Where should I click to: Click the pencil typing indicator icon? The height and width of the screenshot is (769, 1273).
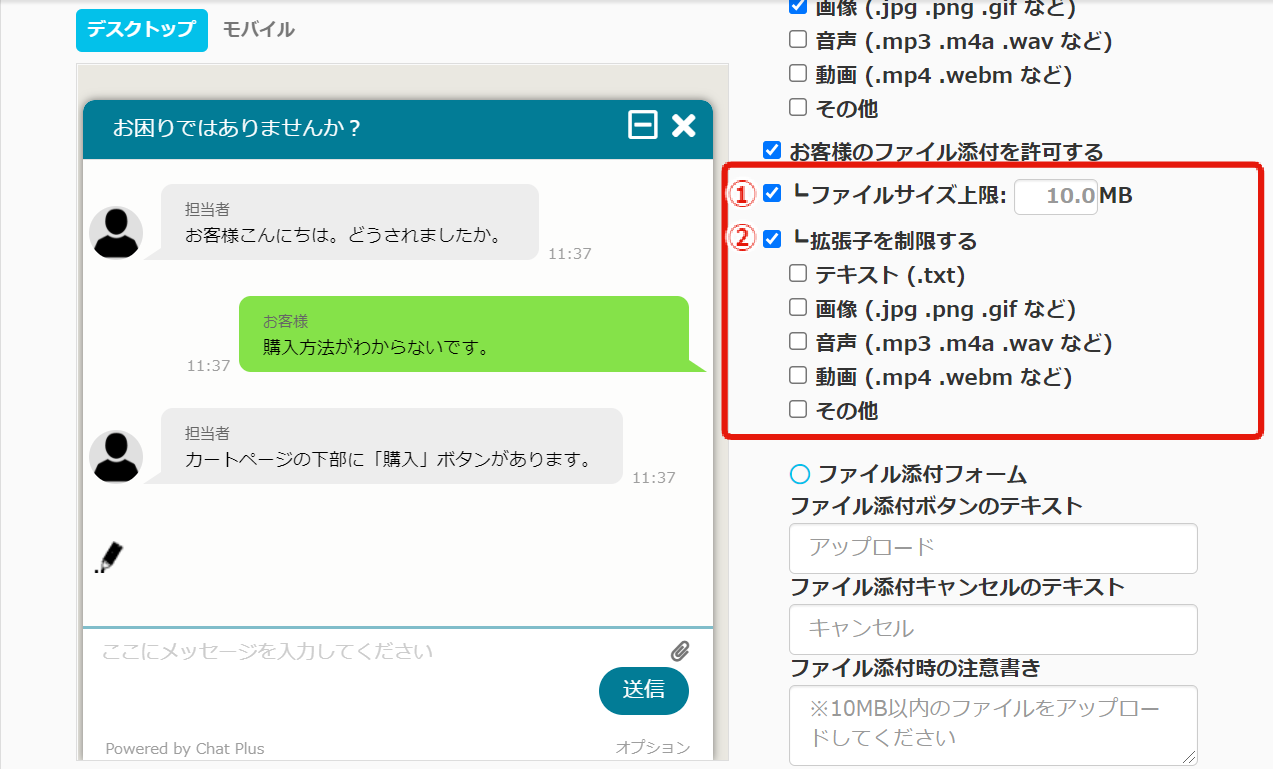click(x=109, y=557)
